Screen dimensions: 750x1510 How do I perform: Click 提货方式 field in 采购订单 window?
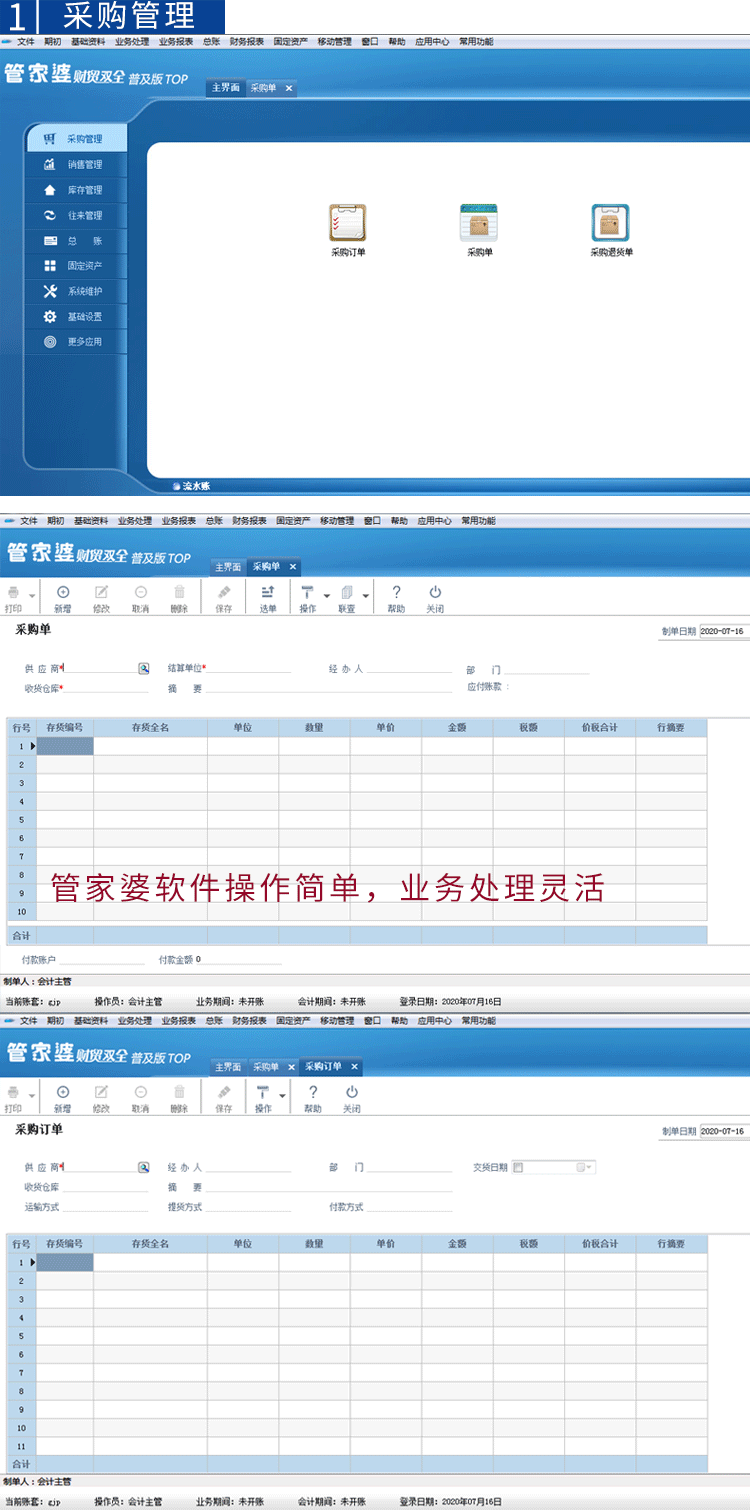[248, 1207]
